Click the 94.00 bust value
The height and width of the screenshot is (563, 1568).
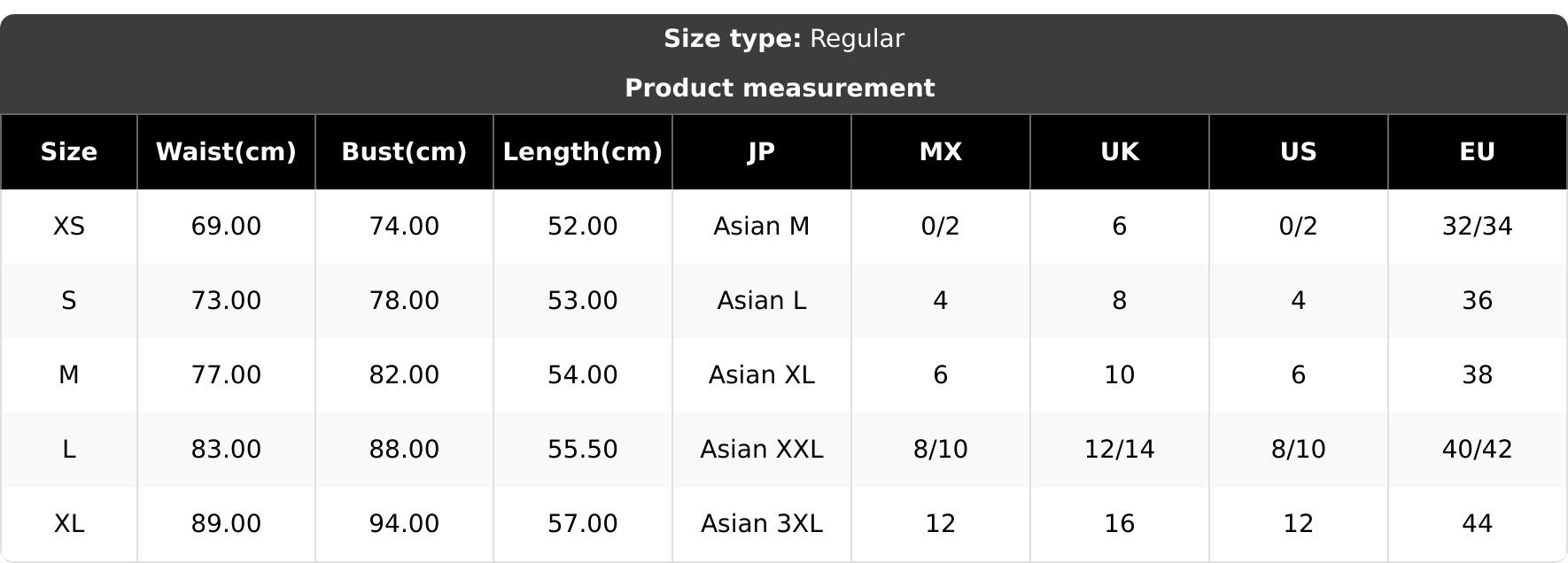[x=404, y=524]
